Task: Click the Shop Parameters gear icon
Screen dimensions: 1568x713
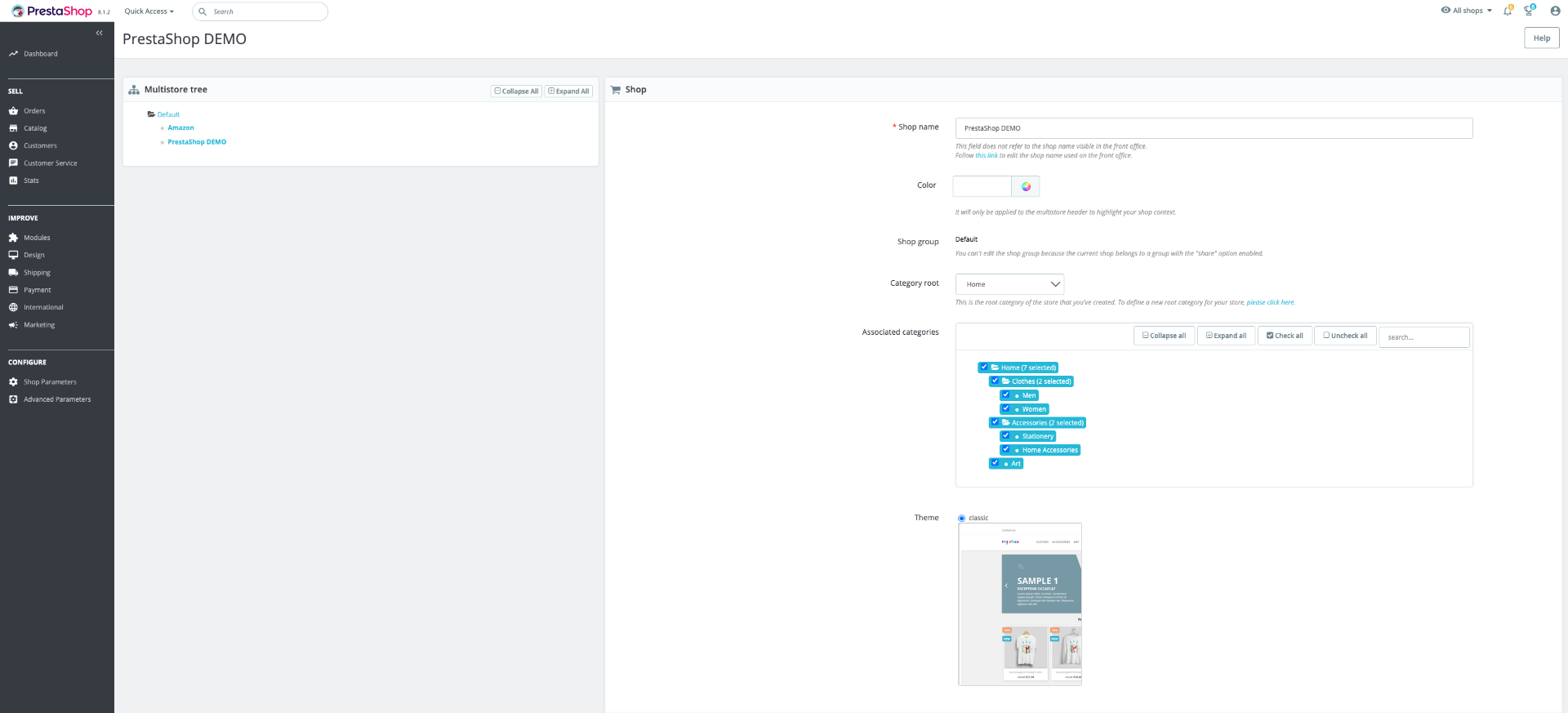Action: tap(13, 382)
